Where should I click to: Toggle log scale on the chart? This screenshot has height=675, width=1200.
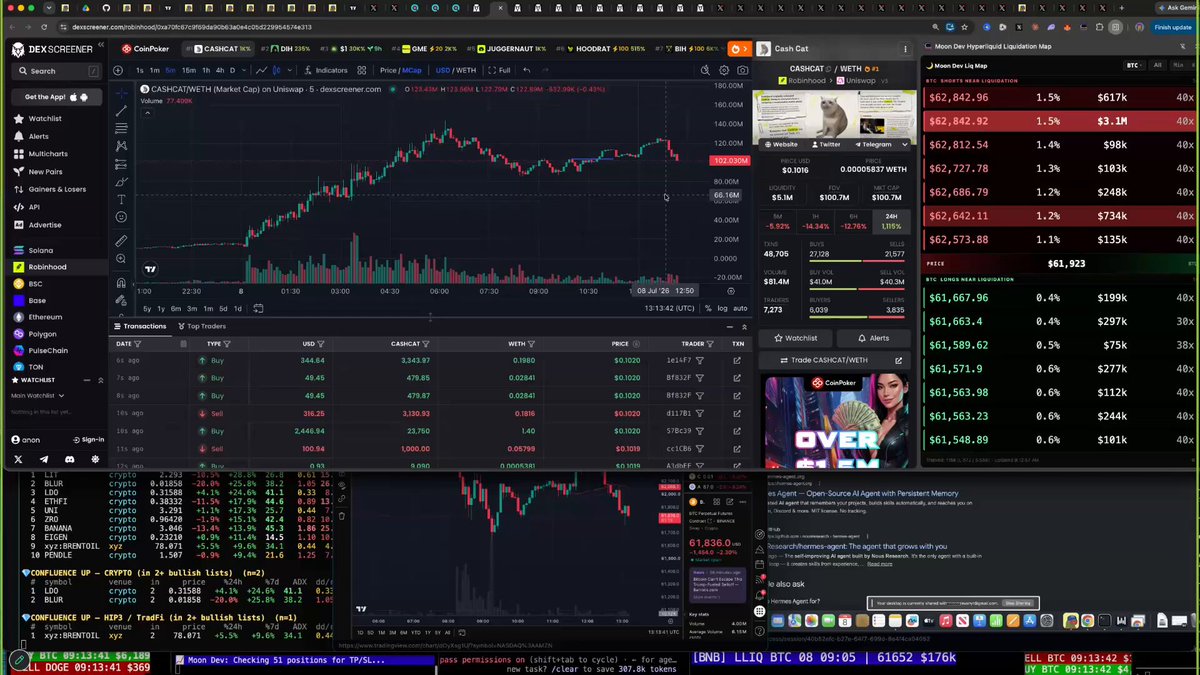click(x=722, y=308)
